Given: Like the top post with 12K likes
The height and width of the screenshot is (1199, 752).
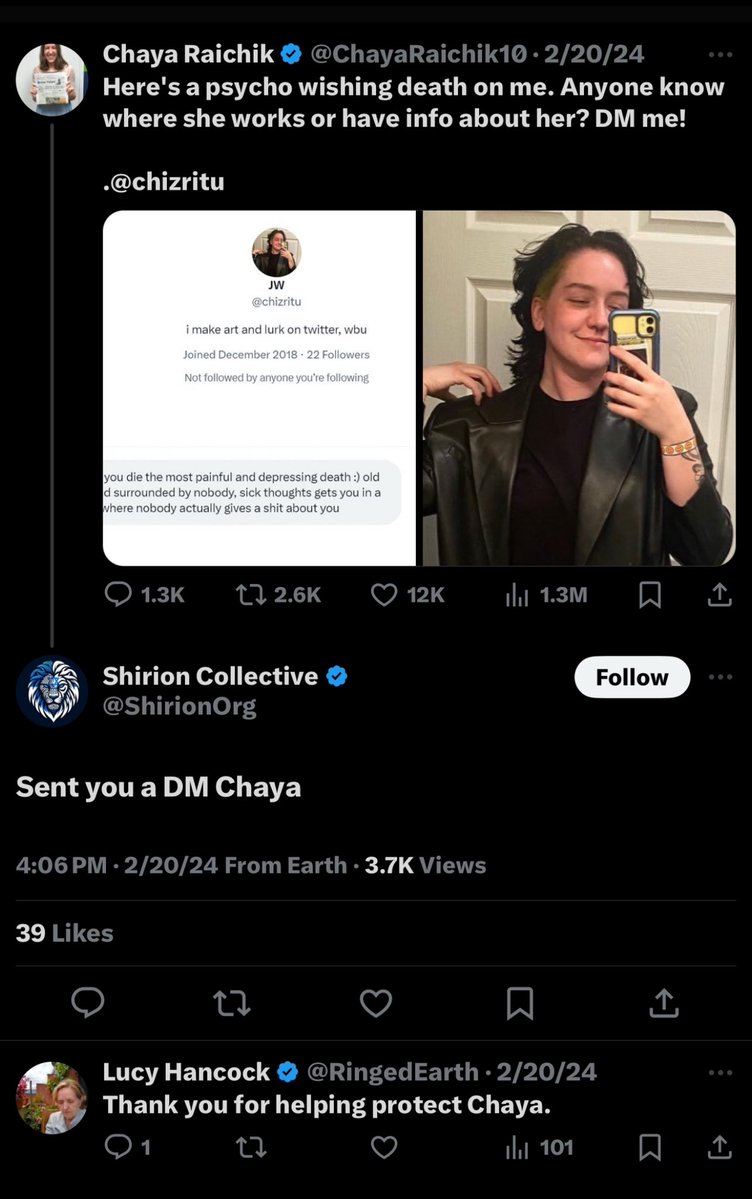Looking at the screenshot, I should tap(385, 594).
